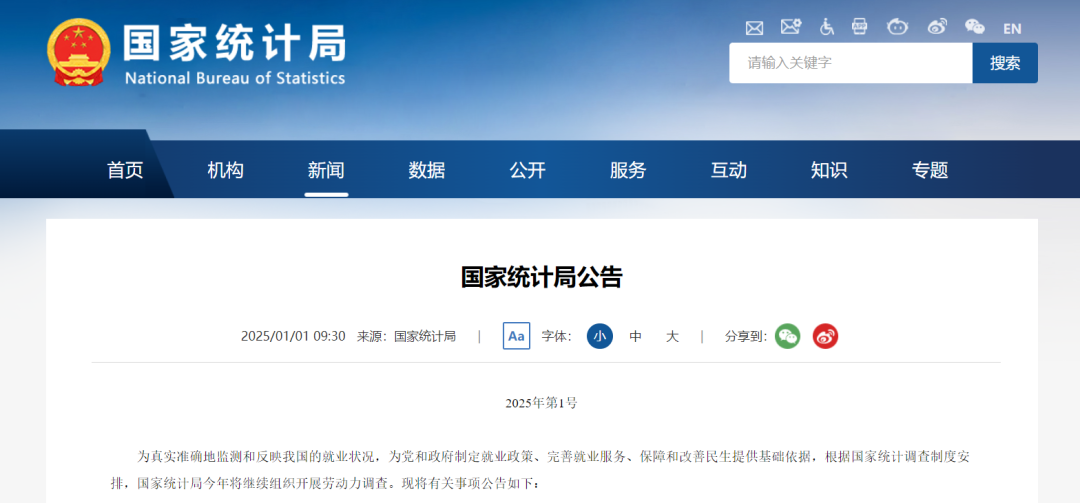Click the Aa font style icon
1080x503 pixels.
pyautogui.click(x=517, y=336)
